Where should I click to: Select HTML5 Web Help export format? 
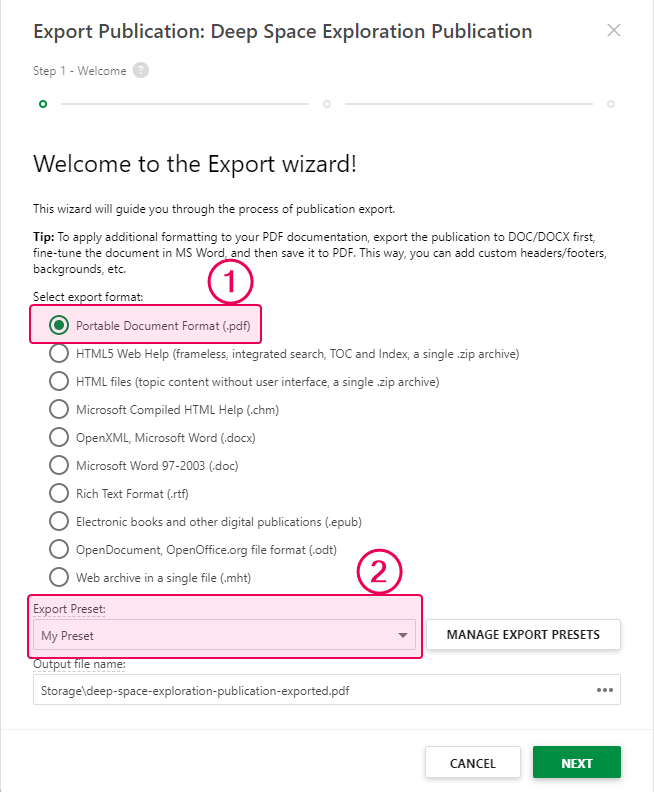(60, 353)
